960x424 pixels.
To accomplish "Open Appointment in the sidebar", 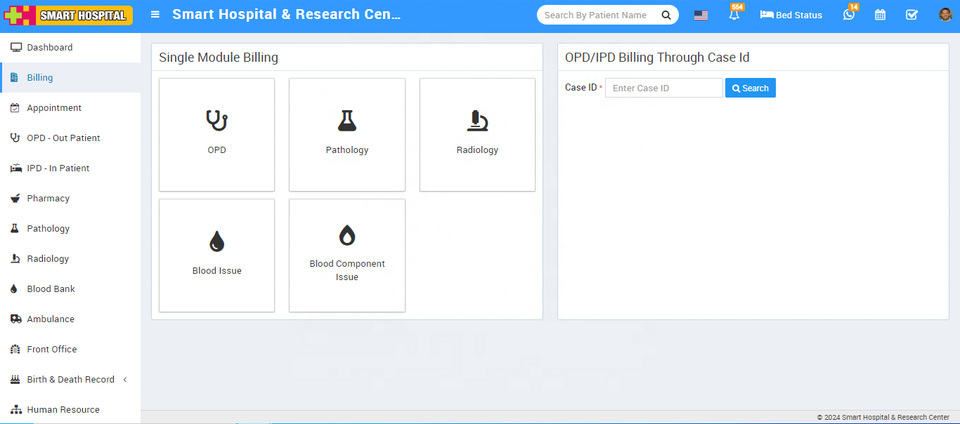I will 54,108.
